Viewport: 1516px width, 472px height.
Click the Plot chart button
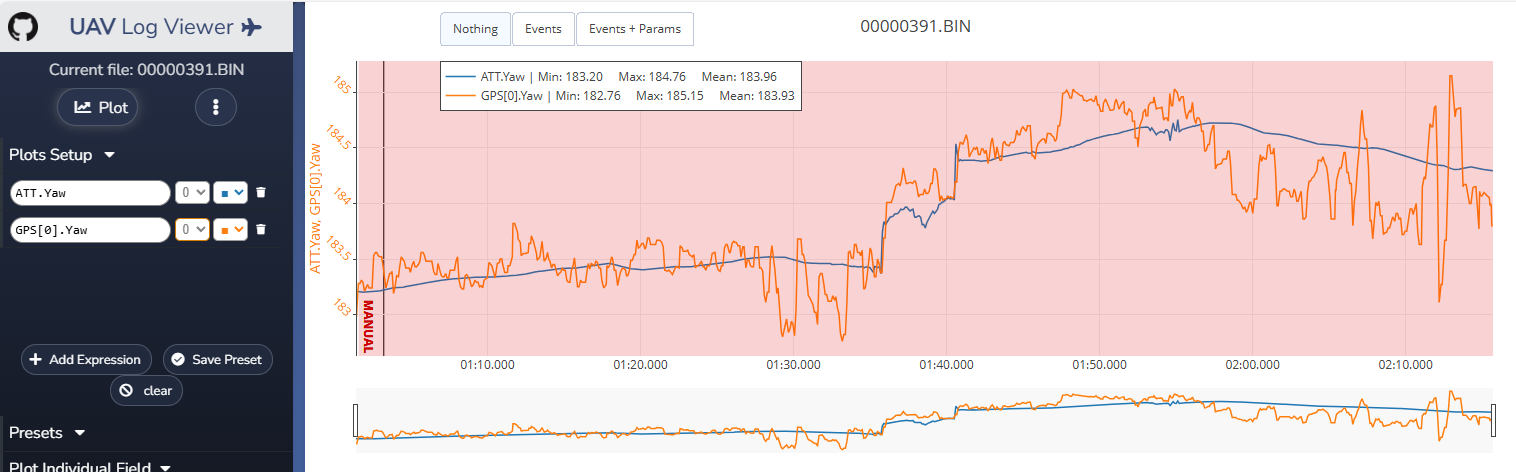click(102, 107)
